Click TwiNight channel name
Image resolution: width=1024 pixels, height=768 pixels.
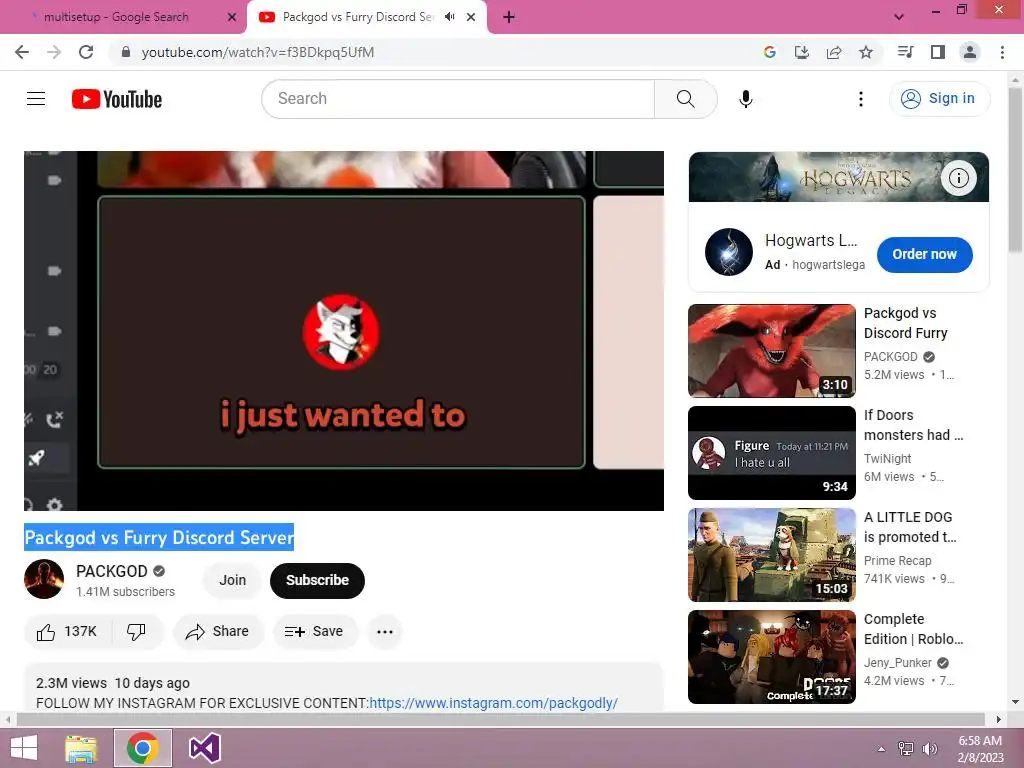(888, 458)
